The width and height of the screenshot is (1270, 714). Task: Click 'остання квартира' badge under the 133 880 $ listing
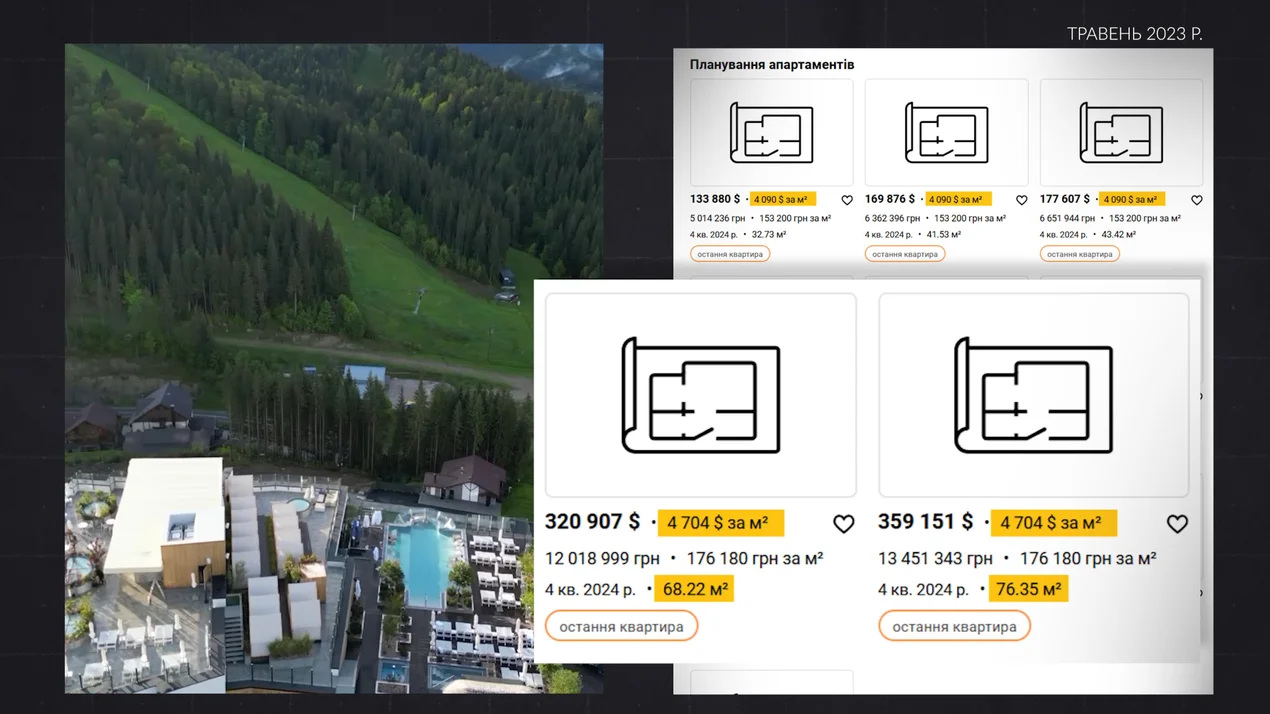coord(730,254)
